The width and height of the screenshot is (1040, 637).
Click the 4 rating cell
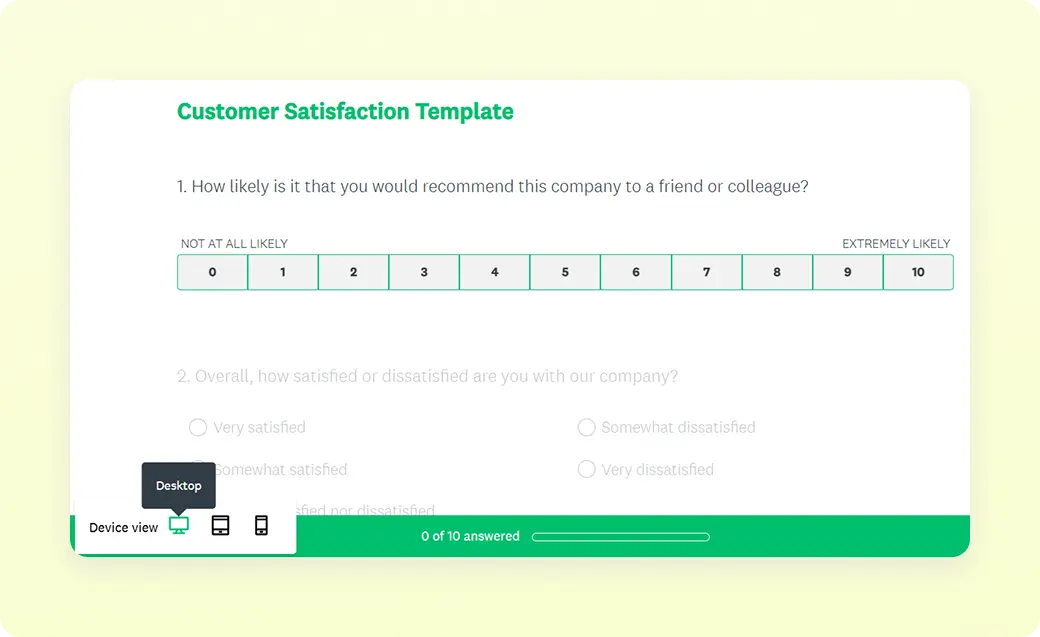pyautogui.click(x=495, y=272)
